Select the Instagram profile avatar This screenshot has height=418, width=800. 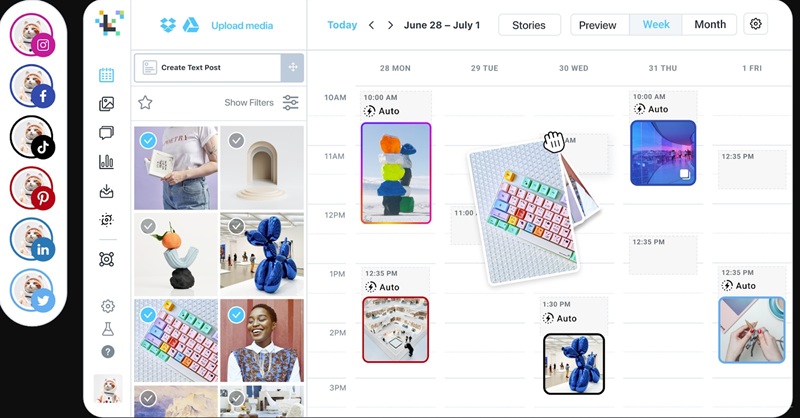point(32,35)
